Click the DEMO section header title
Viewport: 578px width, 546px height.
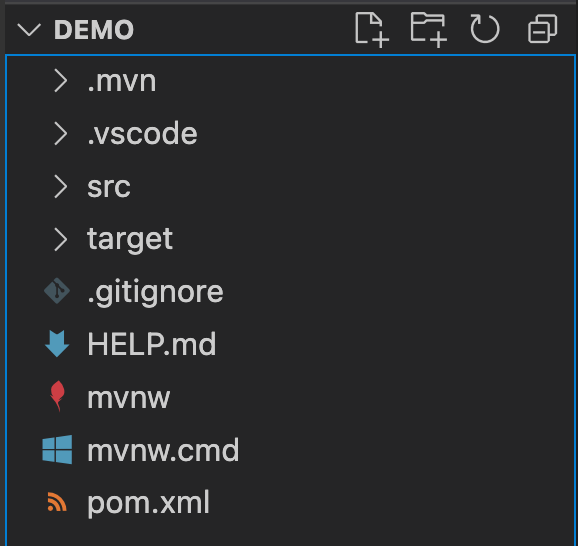point(94,29)
